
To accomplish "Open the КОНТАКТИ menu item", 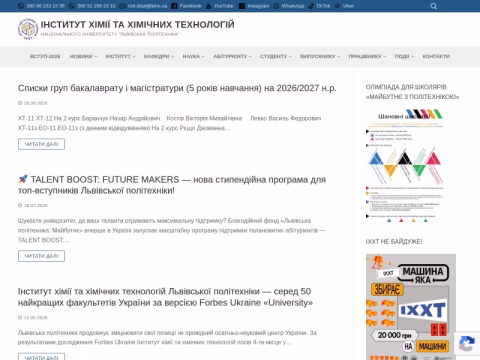I will 436,56.
